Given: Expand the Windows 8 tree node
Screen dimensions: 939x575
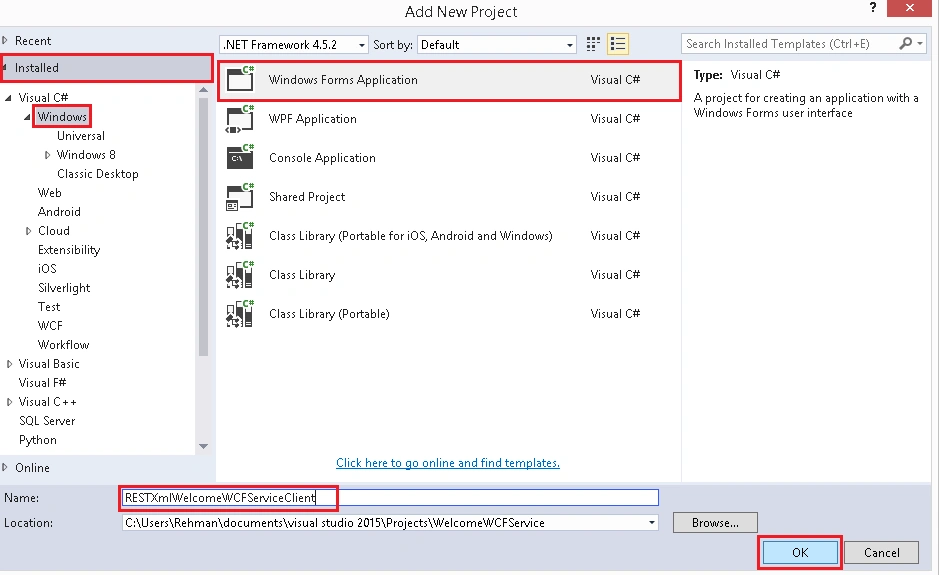Looking at the screenshot, I should click(47, 155).
